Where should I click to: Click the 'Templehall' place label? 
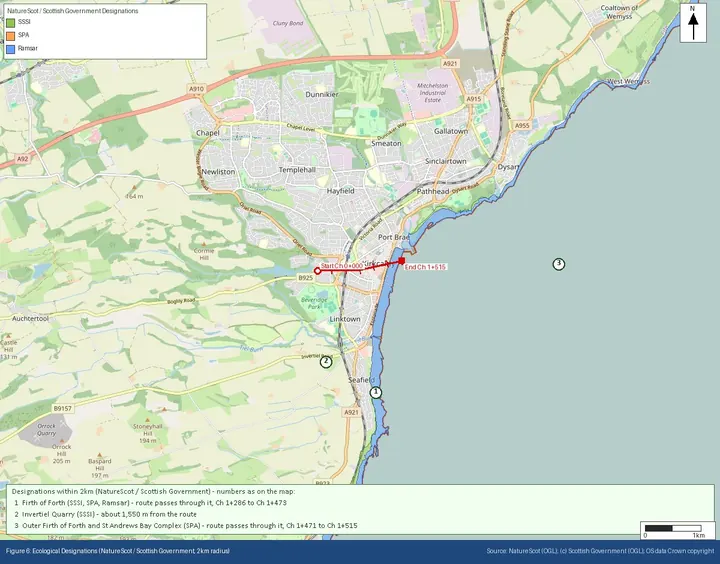[x=297, y=170]
